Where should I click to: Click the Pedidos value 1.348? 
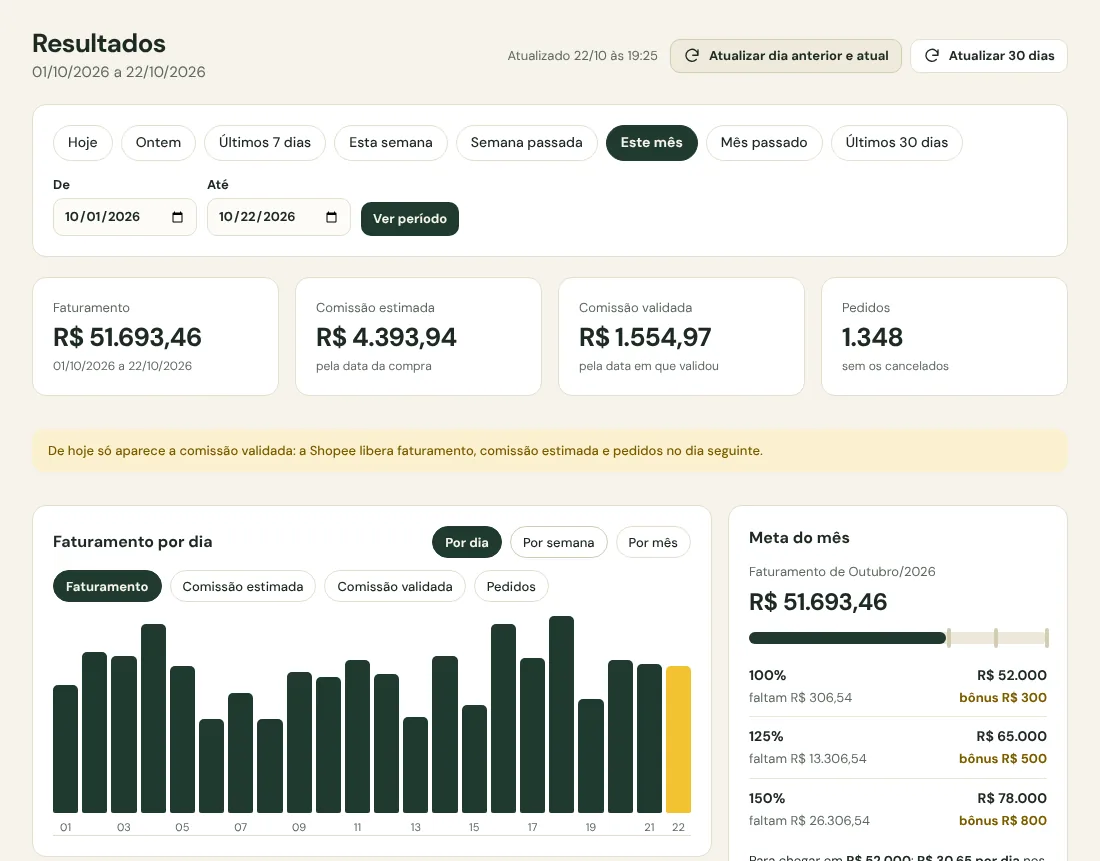872,338
